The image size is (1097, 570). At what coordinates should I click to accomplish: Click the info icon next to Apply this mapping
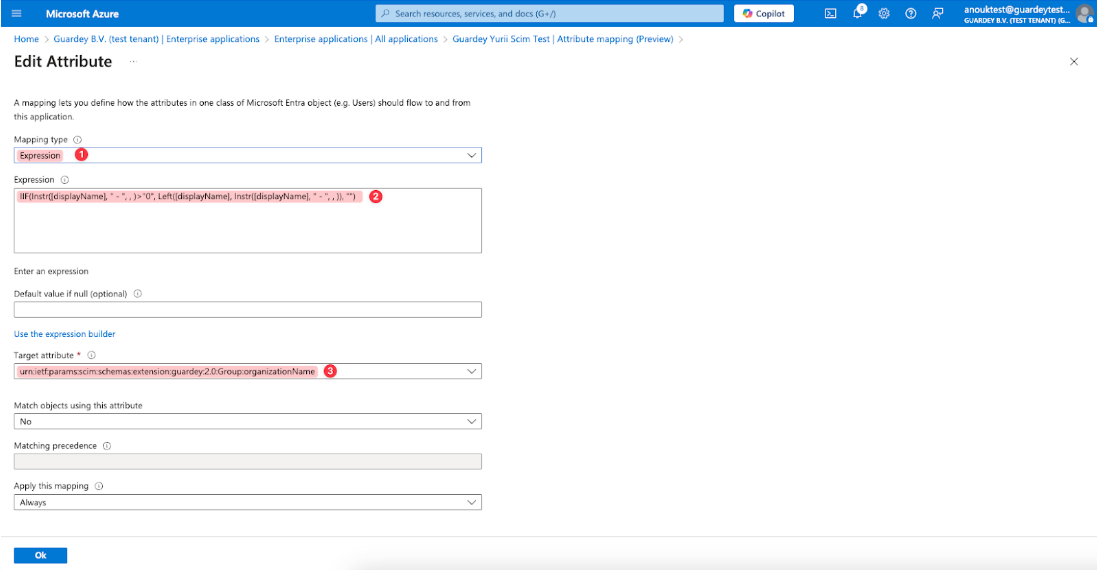99,486
